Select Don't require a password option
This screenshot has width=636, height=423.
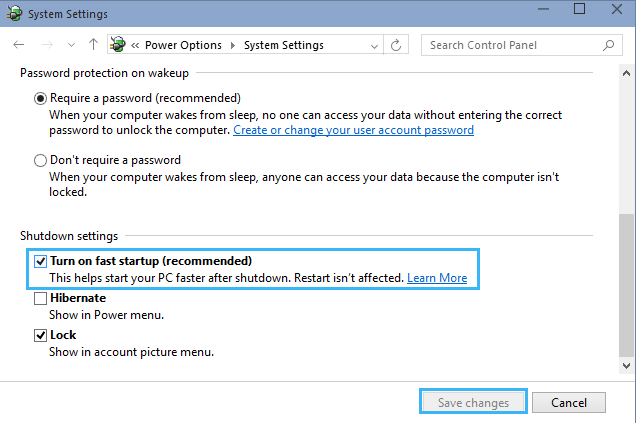(40, 160)
